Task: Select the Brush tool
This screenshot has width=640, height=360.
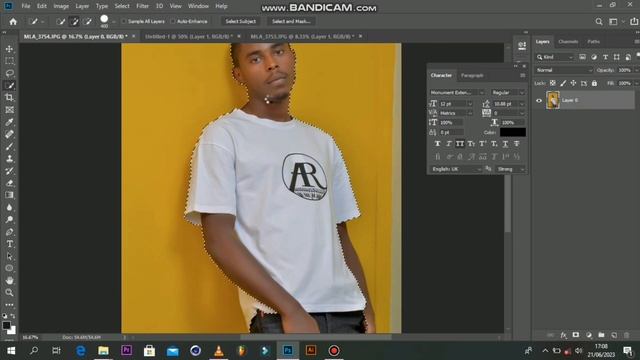Action: tap(9, 147)
